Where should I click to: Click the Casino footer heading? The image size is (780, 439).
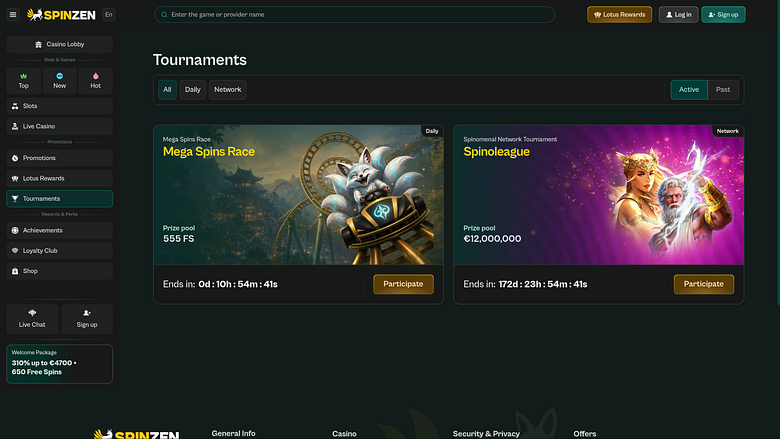(344, 434)
